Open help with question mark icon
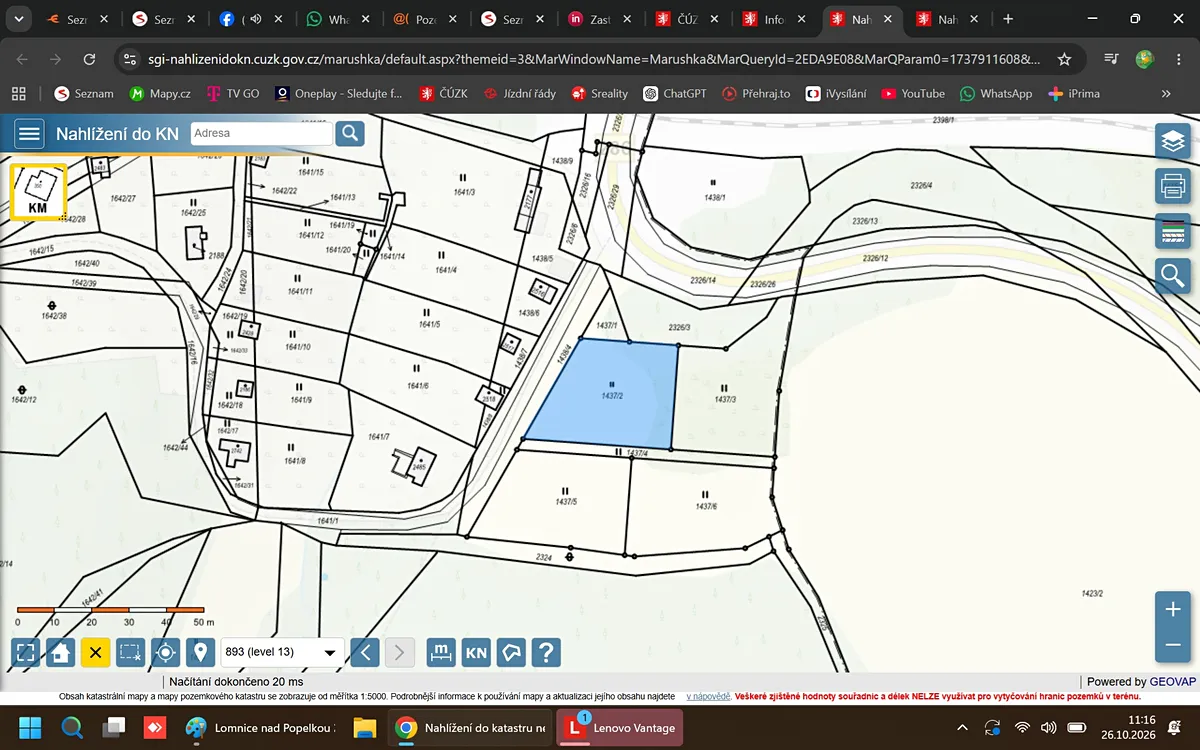The image size is (1200, 750). [546, 653]
